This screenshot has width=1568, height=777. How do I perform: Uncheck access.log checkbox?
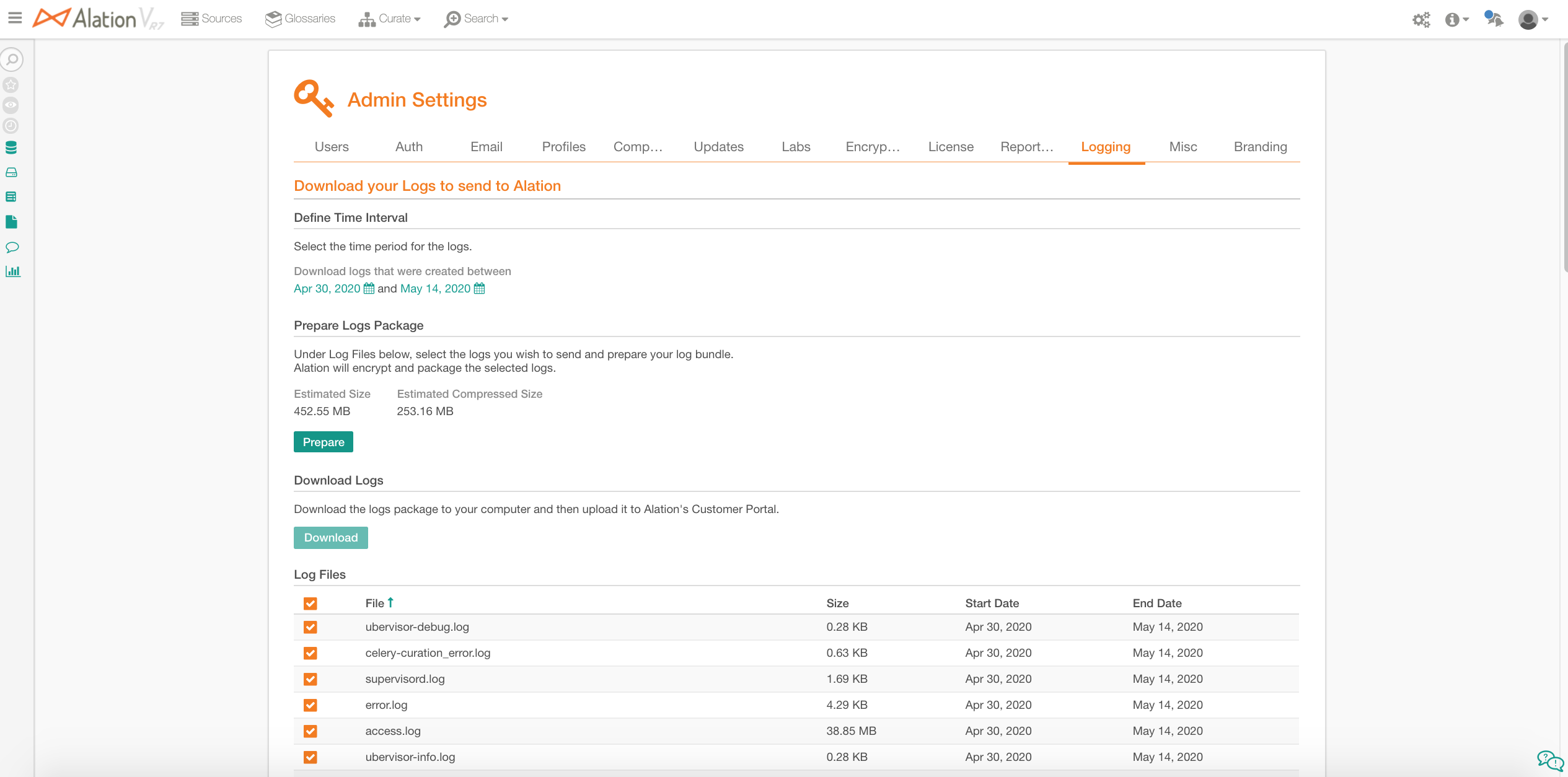point(311,731)
